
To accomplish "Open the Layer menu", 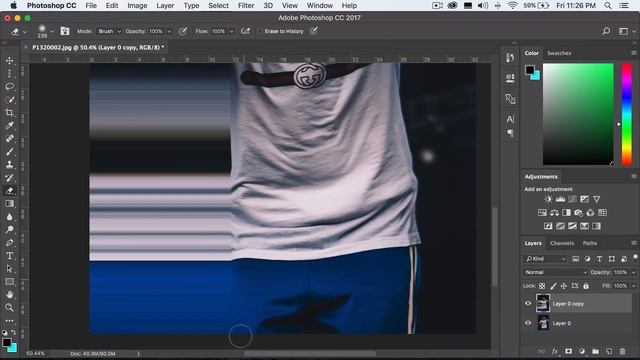I will (165, 6).
